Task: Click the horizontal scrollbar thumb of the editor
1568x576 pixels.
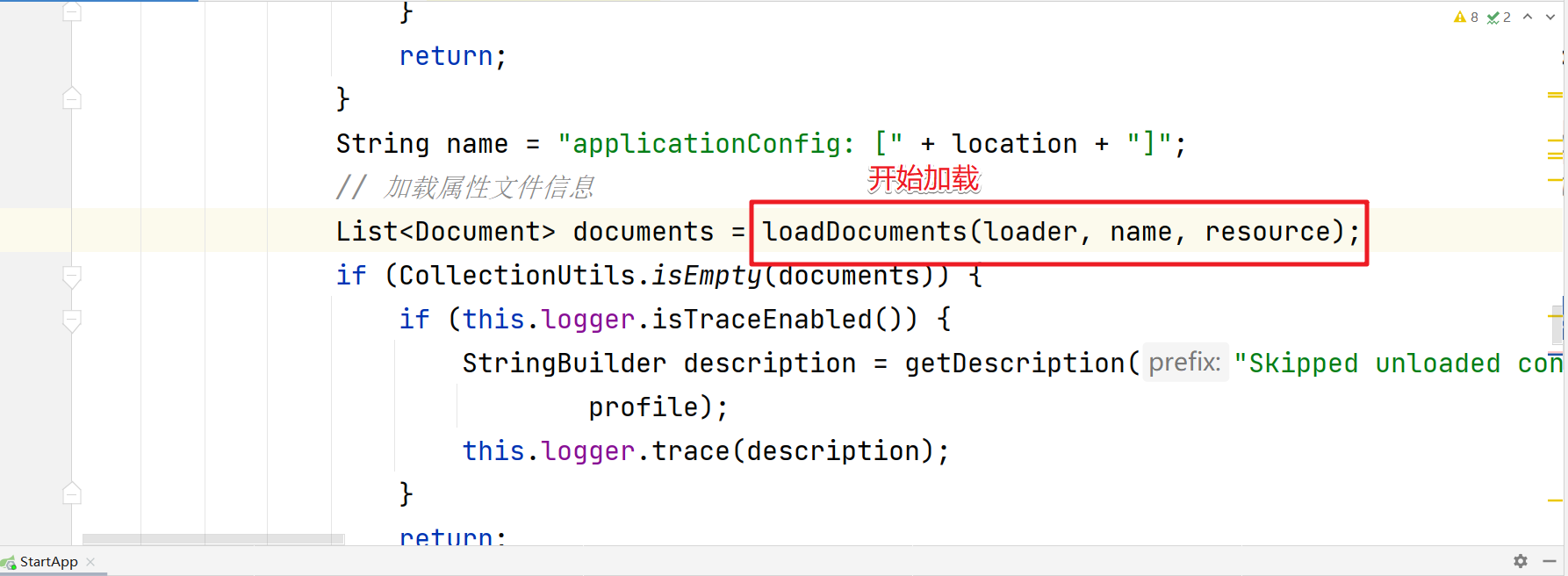Action: 213,538
